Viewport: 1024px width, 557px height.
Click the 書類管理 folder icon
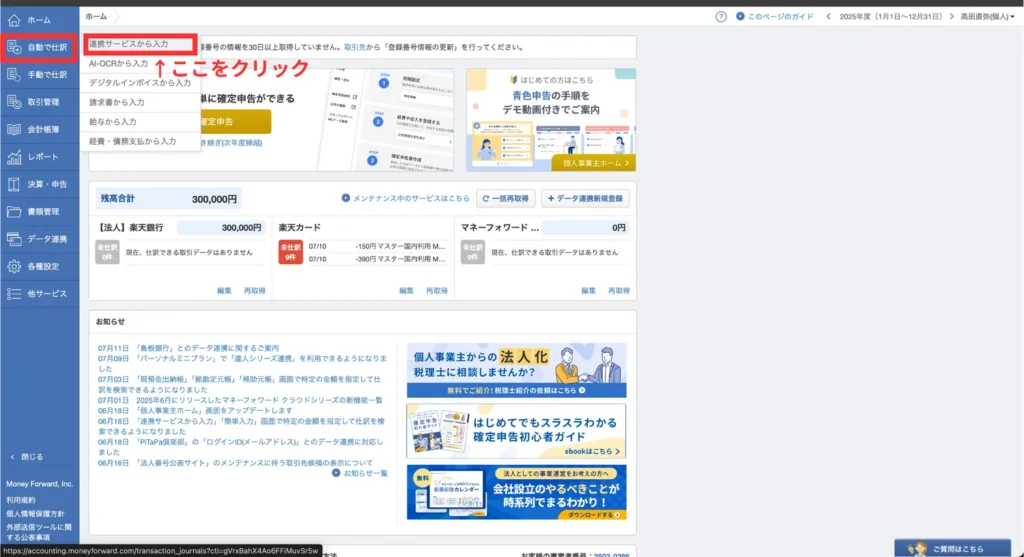click(x=14, y=212)
